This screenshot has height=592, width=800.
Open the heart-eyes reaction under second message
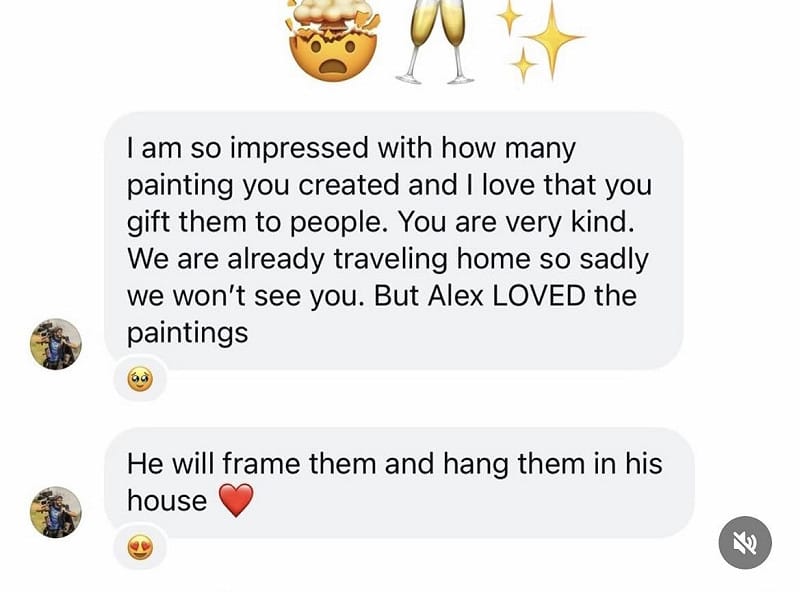click(x=140, y=546)
